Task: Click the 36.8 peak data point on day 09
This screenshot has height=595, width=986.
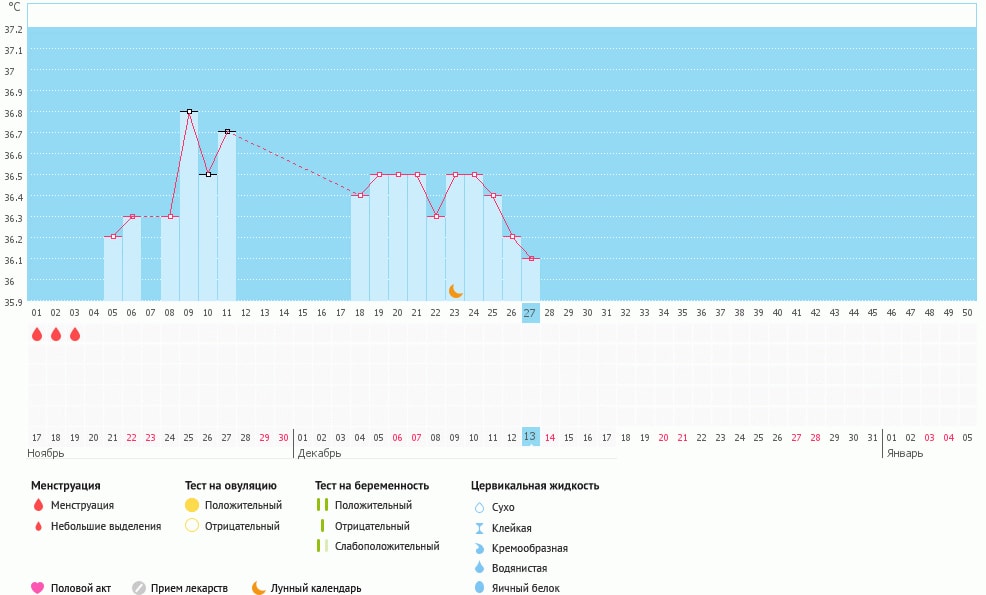Action: coord(189,112)
